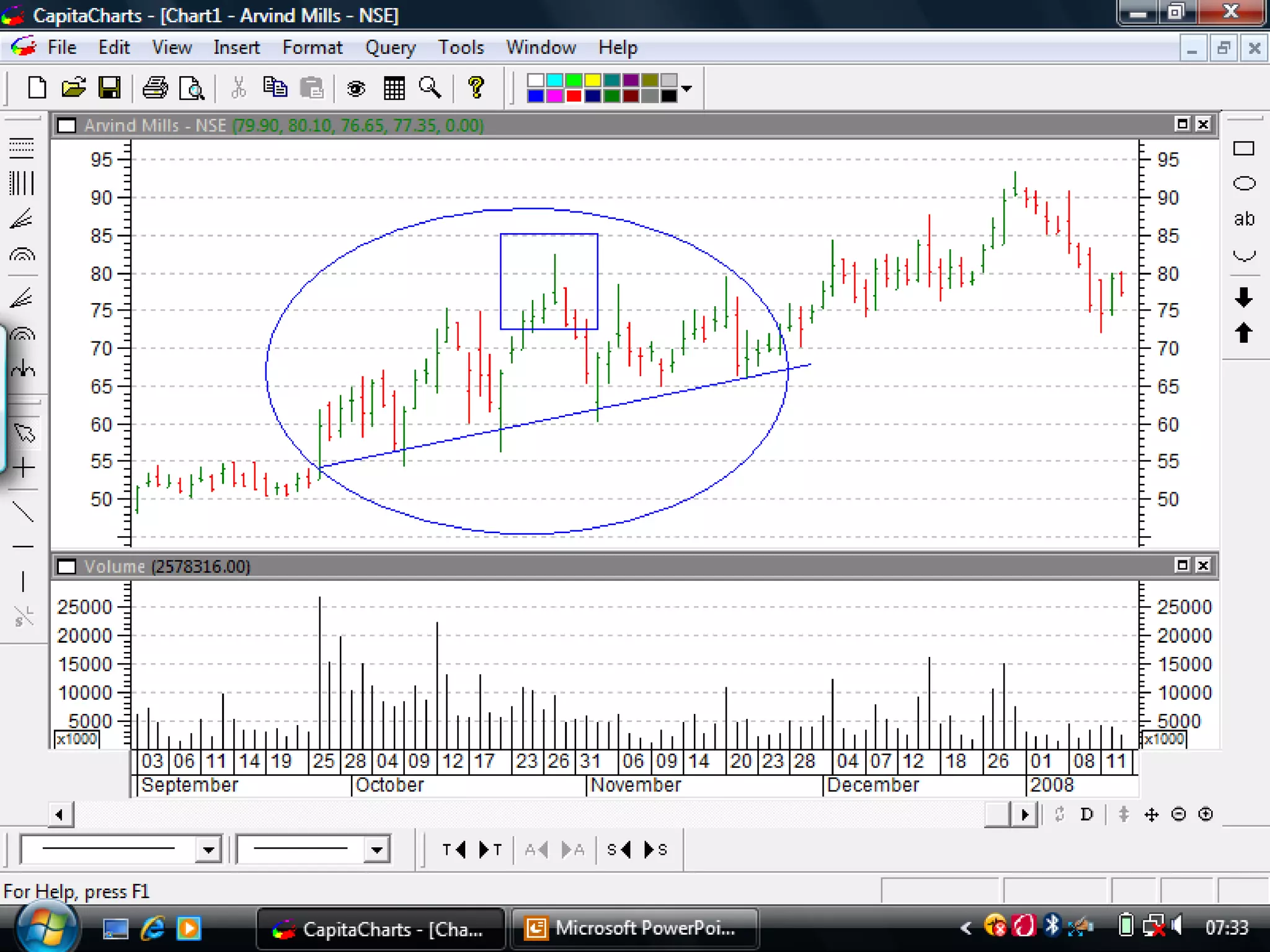Pick the red color swatch

[574, 96]
